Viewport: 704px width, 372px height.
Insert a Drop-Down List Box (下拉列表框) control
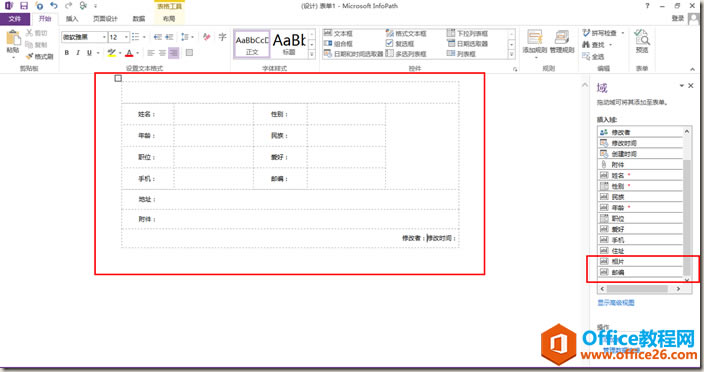pyautogui.click(x=467, y=33)
